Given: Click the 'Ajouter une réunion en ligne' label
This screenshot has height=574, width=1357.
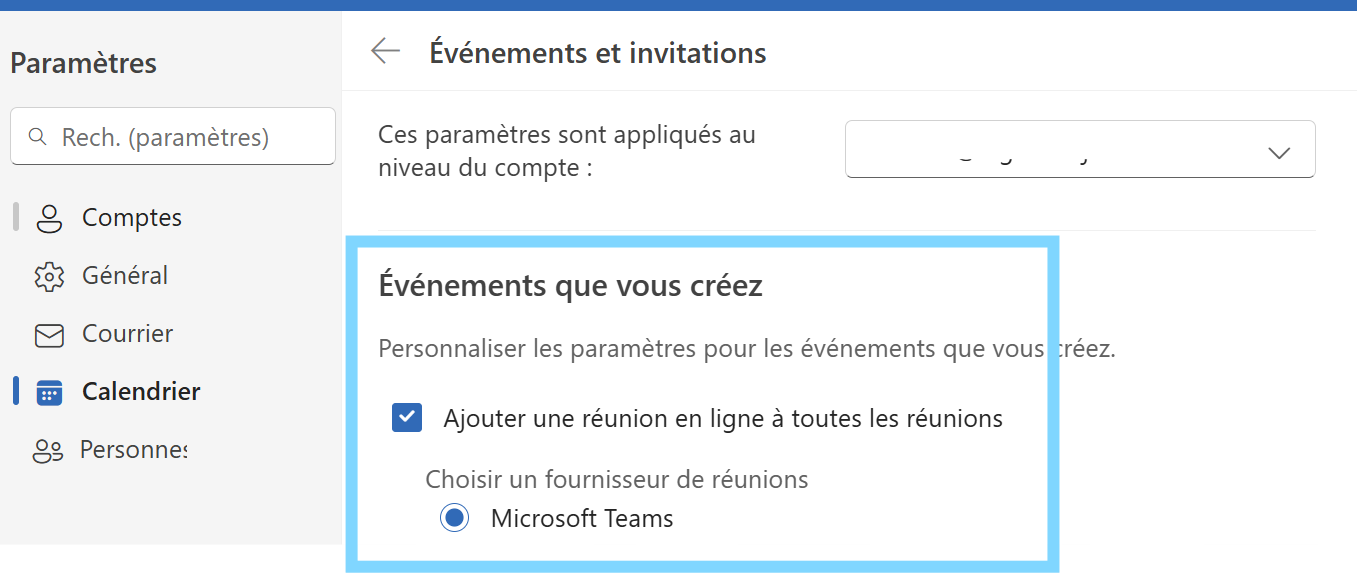Looking at the screenshot, I should pyautogui.click(x=722, y=418).
